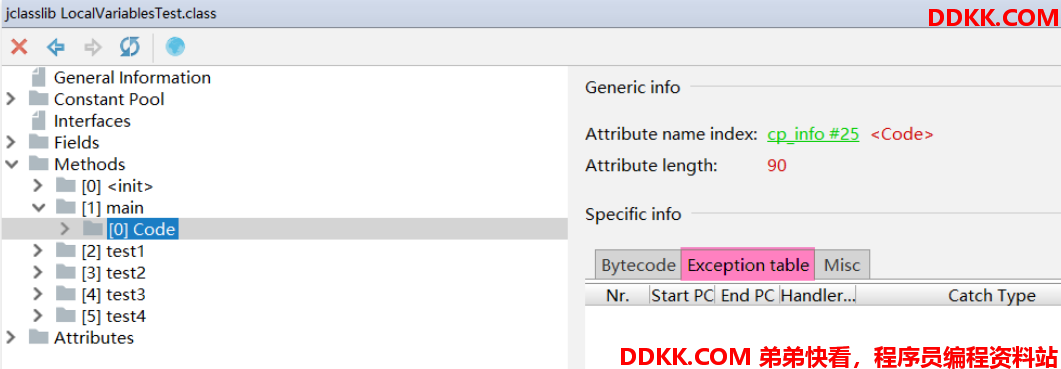Expand the Attributes node
The image size is (1061, 369).
[11, 337]
